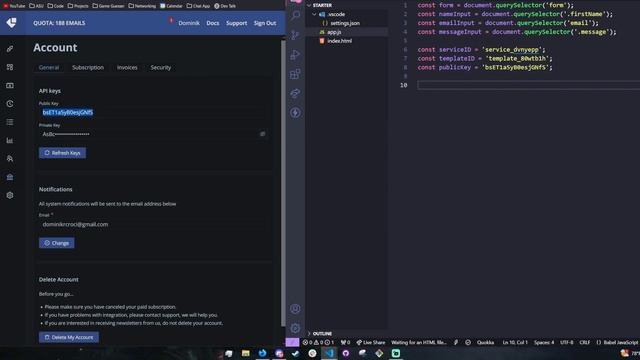This screenshot has width=640, height=360.
Task: Click the Private Key field
Action: pyautogui.click(x=153, y=134)
